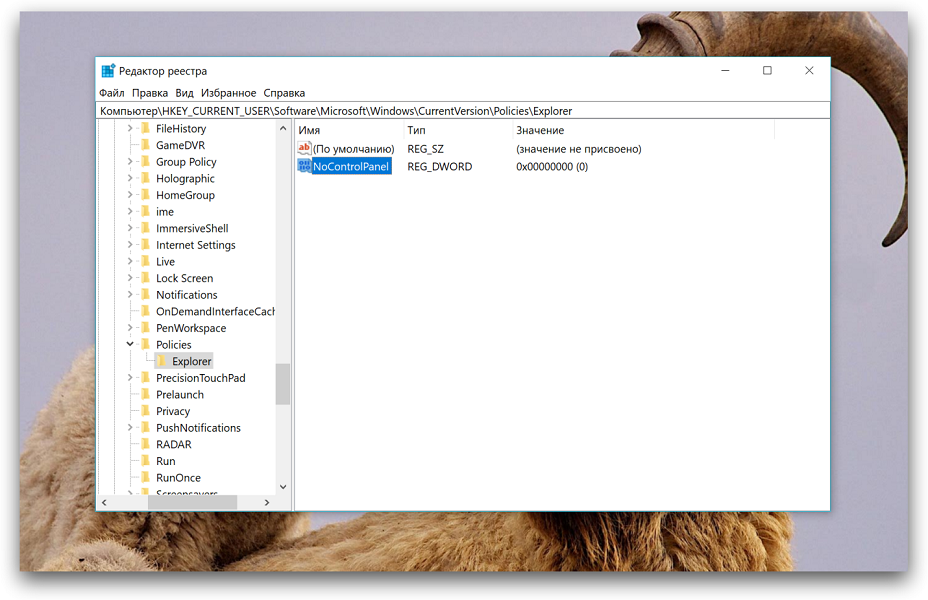This screenshot has width=928, height=600.
Task: Click the Holographic folder icon
Action: pyautogui.click(x=146, y=178)
